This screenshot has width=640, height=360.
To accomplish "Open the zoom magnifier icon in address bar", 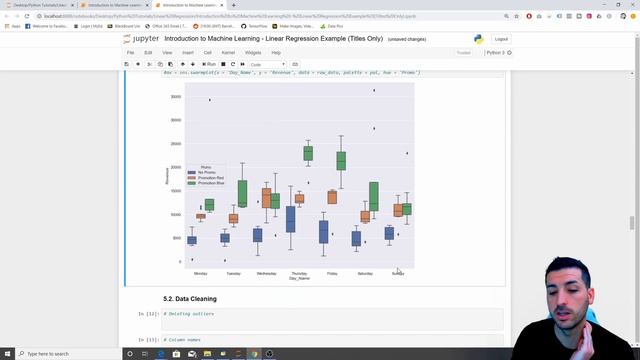I will (507, 16).
